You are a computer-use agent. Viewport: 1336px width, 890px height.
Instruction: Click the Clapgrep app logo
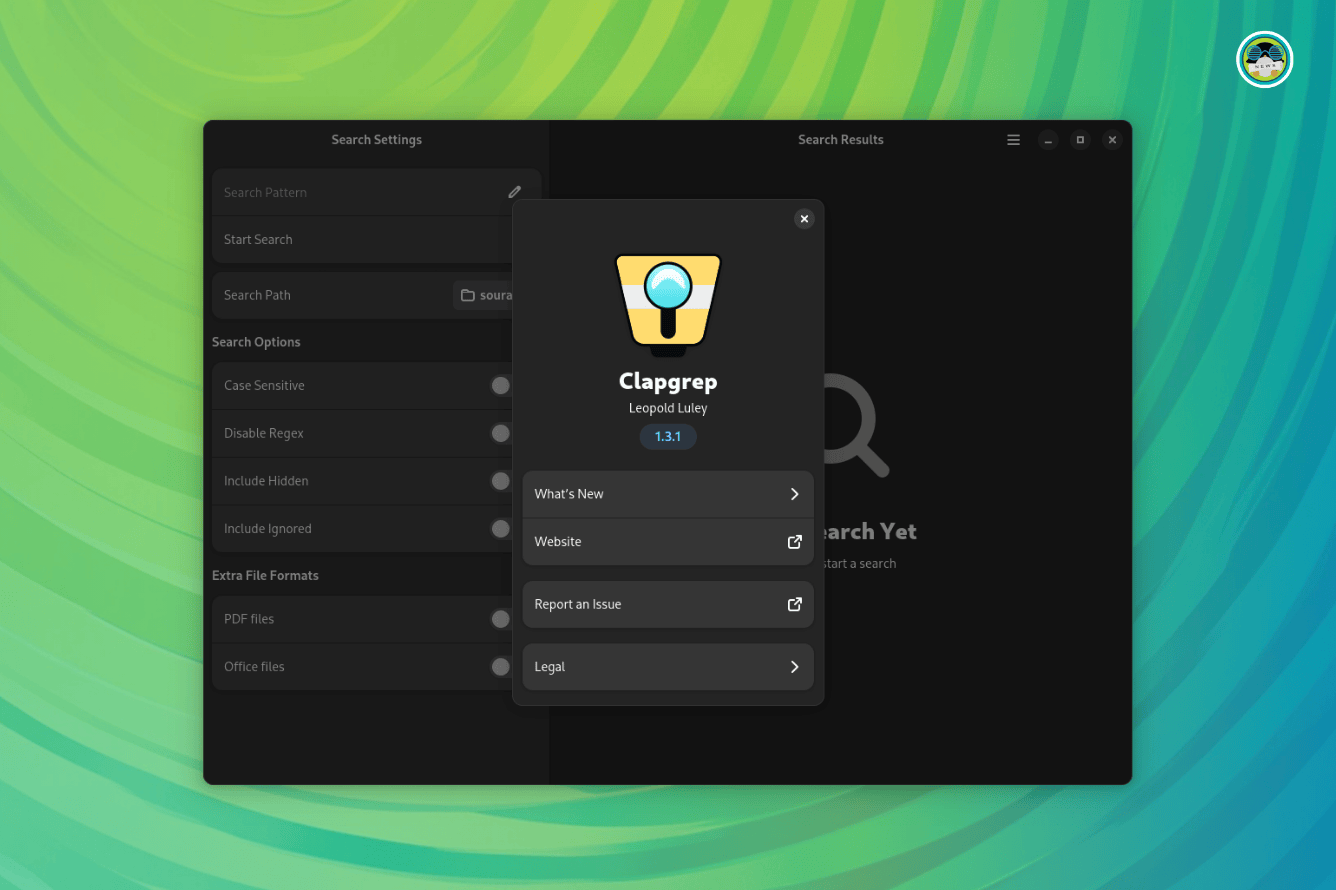point(668,304)
